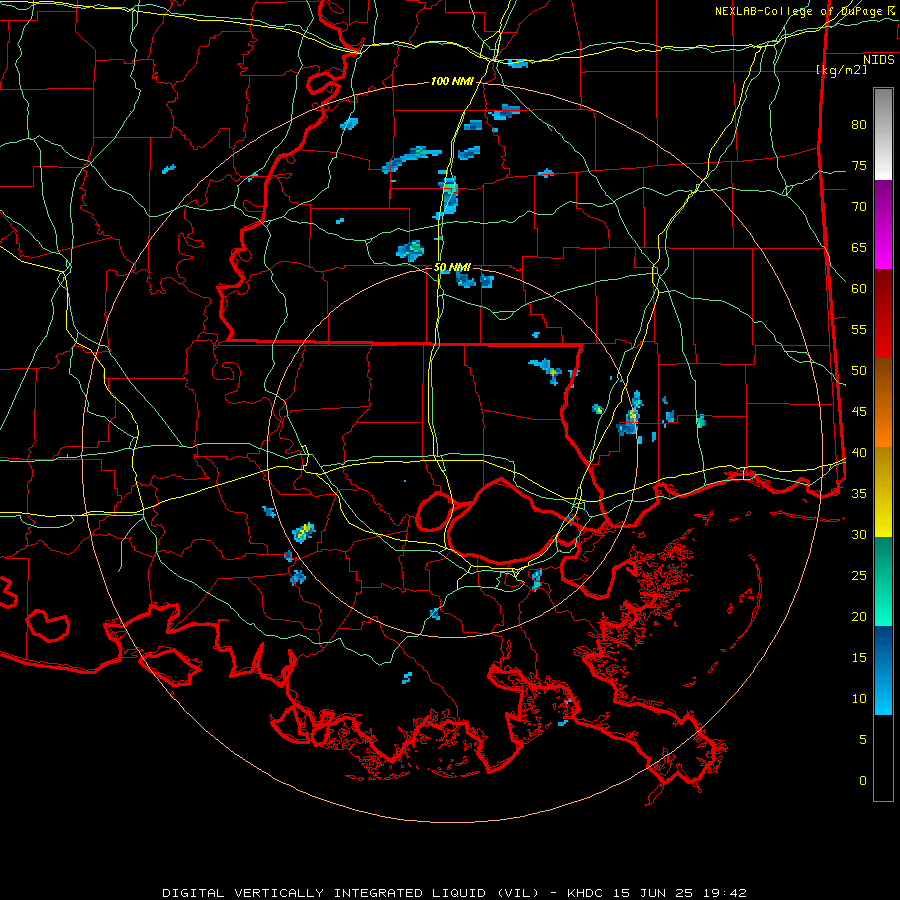Click the NIDS label near the legend
Screen dimensions: 900x900
point(878,60)
